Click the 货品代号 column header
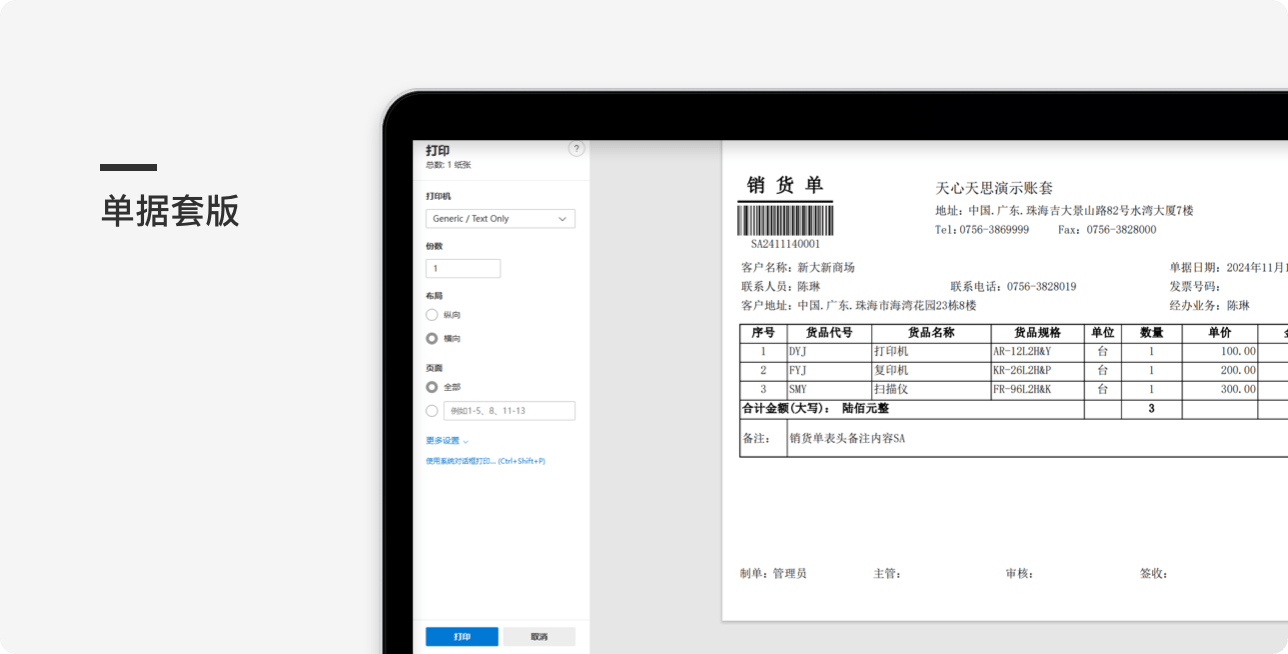This screenshot has height=654, width=1288. 829,333
